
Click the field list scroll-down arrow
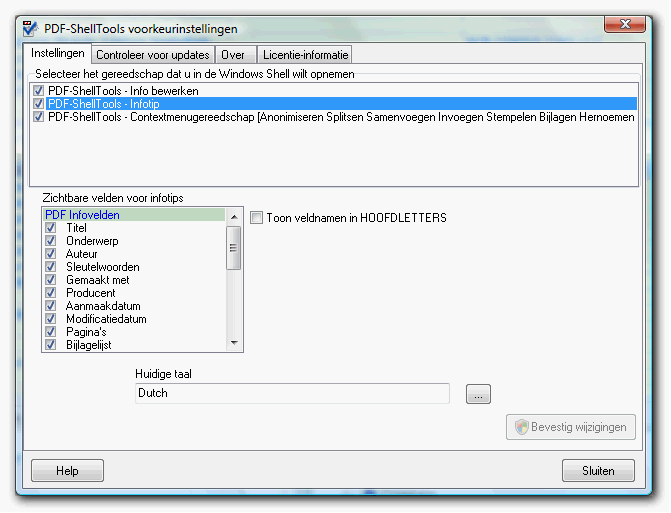[234, 342]
